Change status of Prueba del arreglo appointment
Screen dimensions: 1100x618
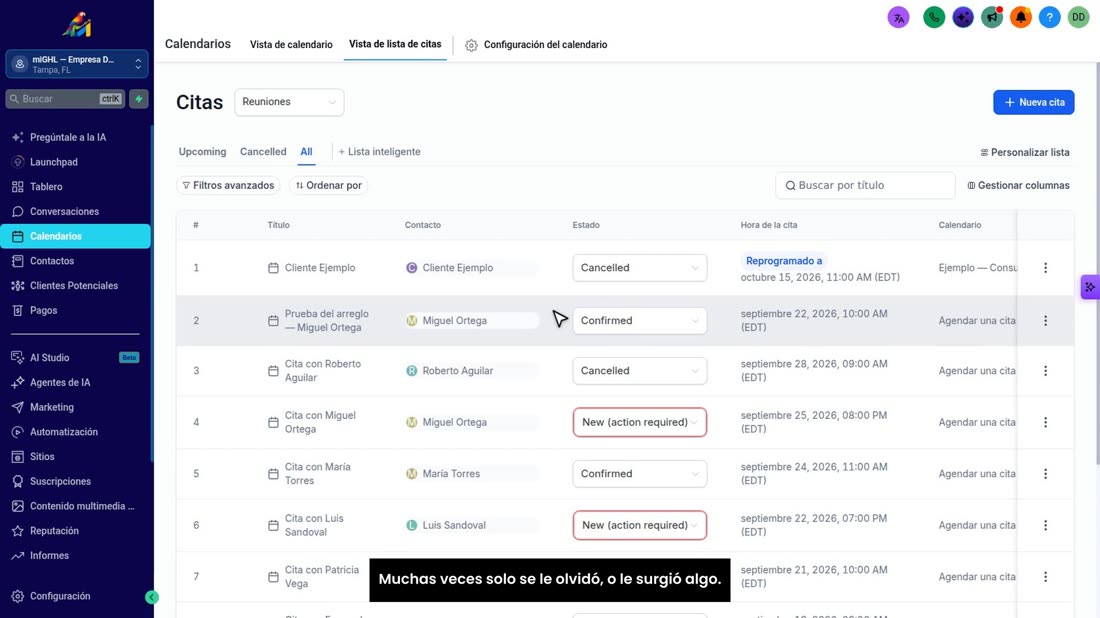[640, 321]
